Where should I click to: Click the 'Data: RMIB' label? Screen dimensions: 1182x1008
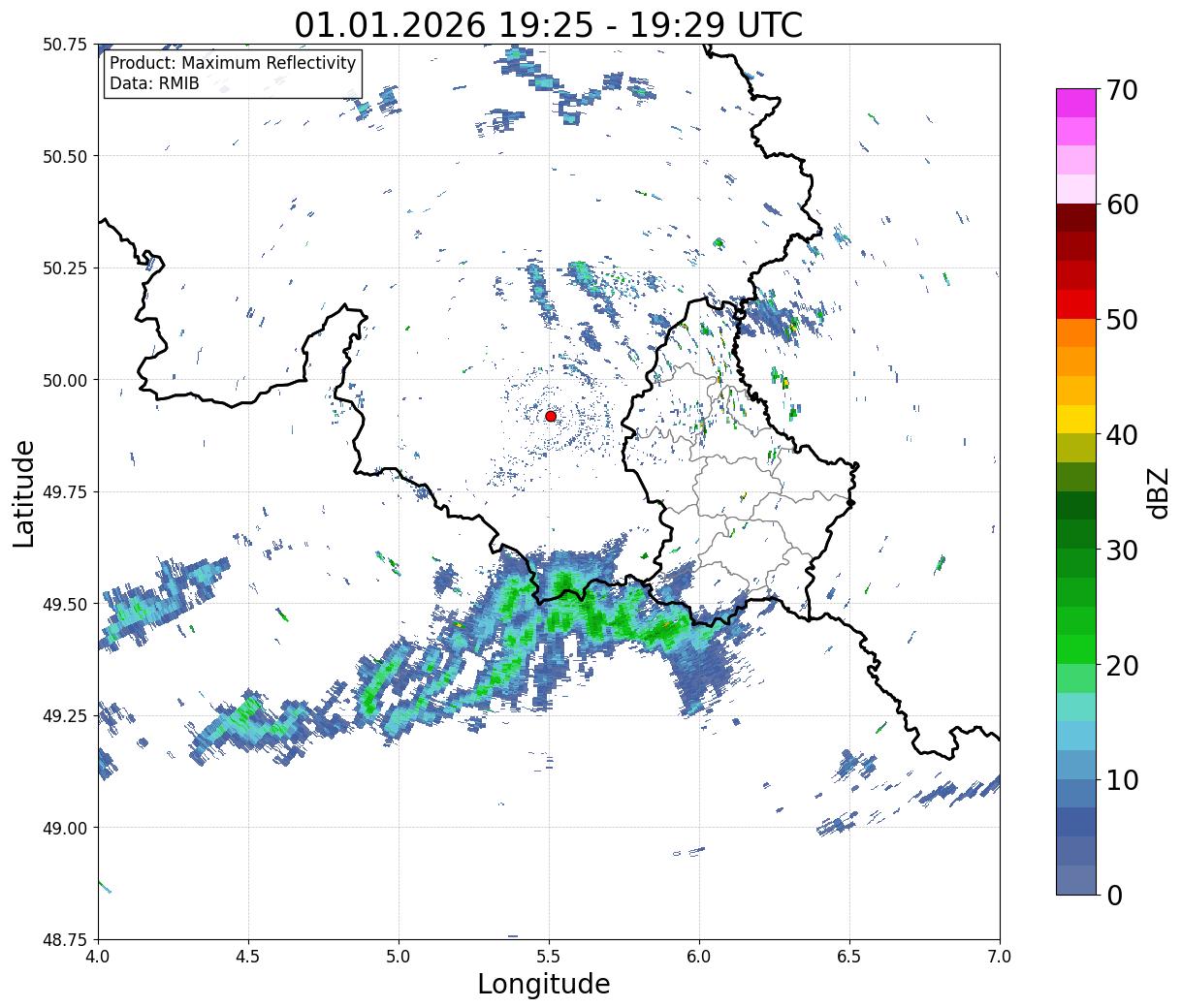coord(154,84)
